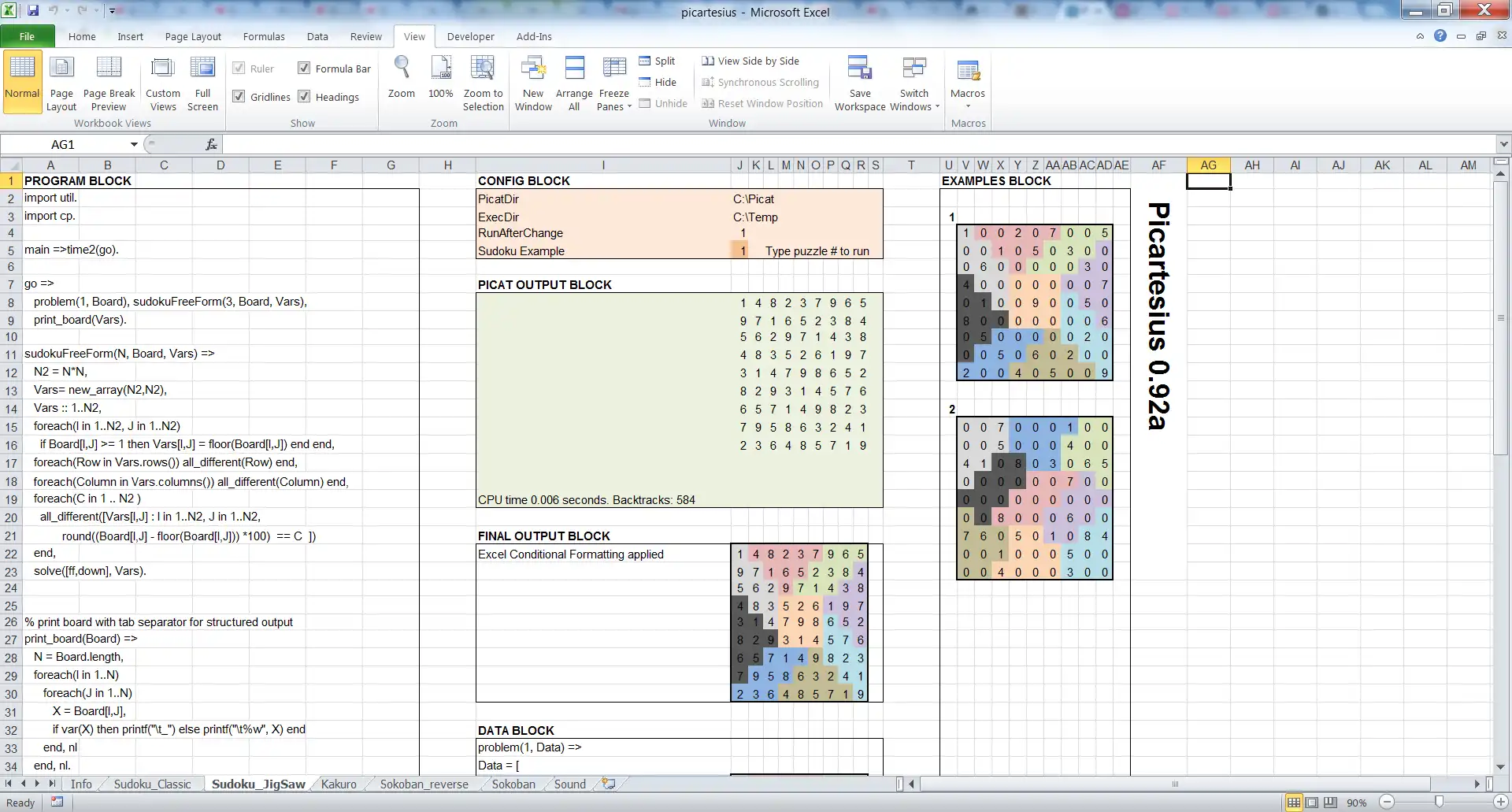Click the 90% zoom level button
Image resolution: width=1512 pixels, height=812 pixels.
1356,803
